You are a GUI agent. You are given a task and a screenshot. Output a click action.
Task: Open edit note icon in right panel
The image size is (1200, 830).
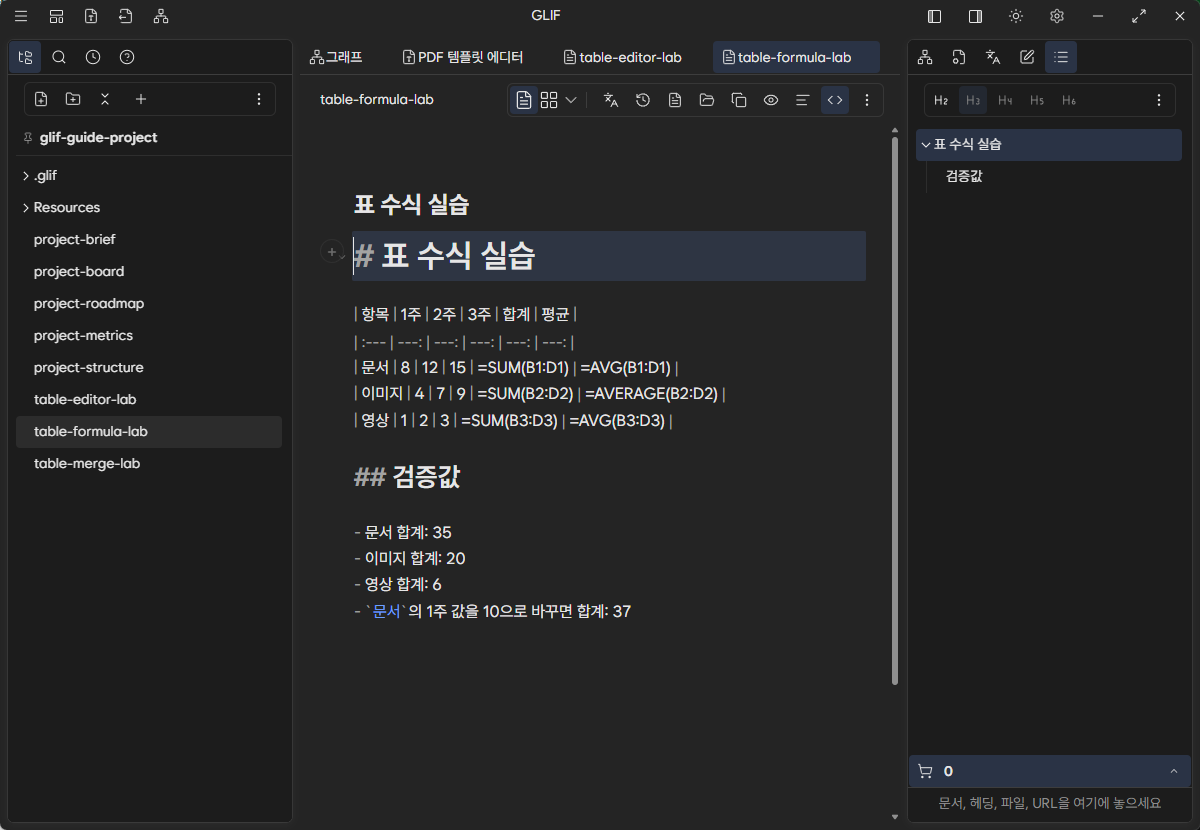[1027, 57]
